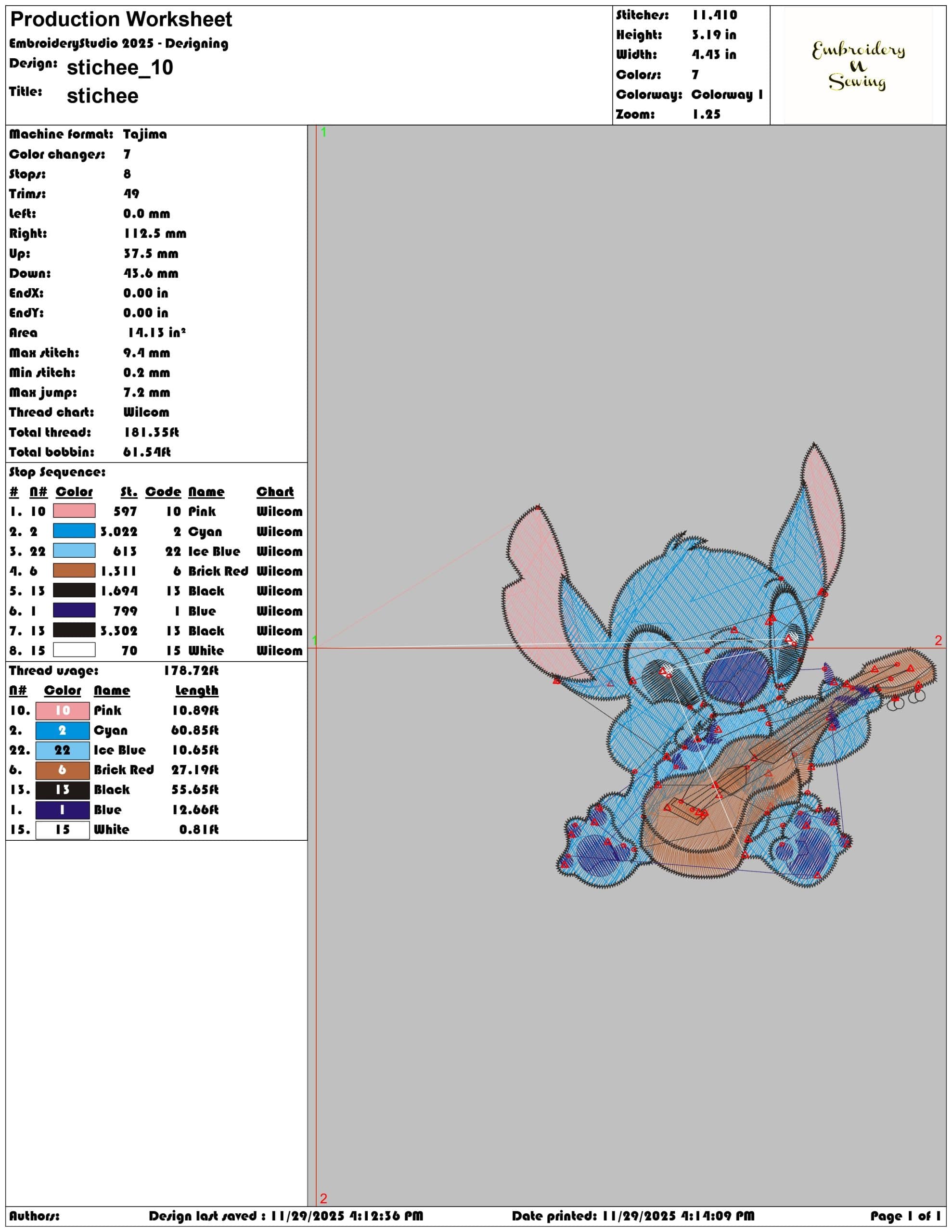Click the Brick Red swatch numbered 6 in Thread usage
Screen dimensions: 952x1232
pos(62,770)
